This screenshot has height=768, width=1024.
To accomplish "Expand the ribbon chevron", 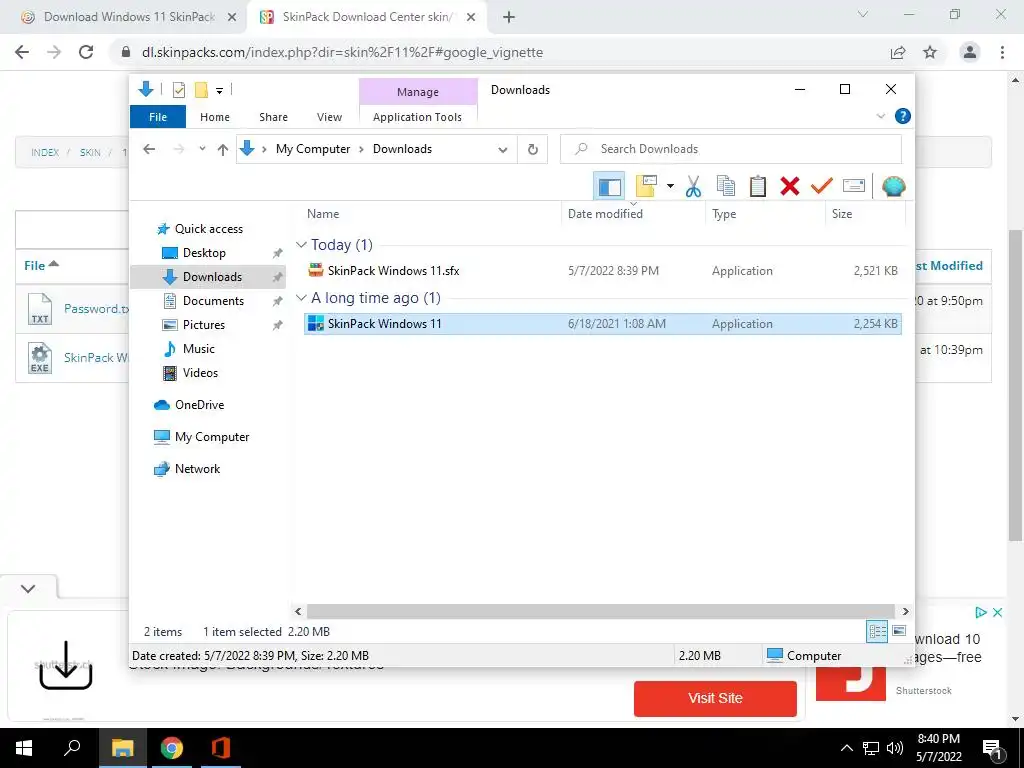I will (880, 116).
